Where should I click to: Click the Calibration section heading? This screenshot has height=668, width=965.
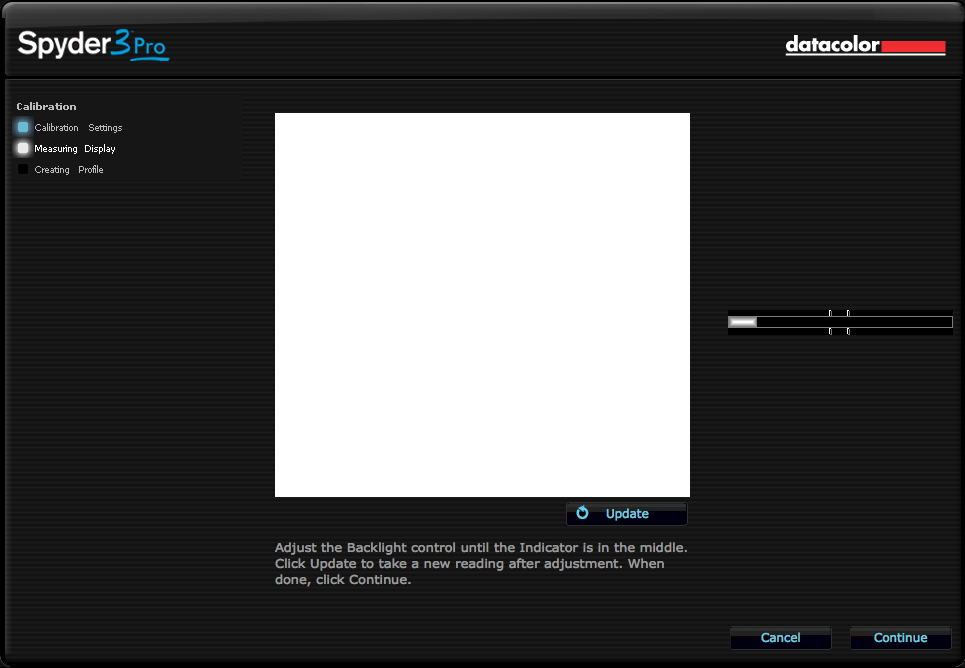tap(46, 106)
